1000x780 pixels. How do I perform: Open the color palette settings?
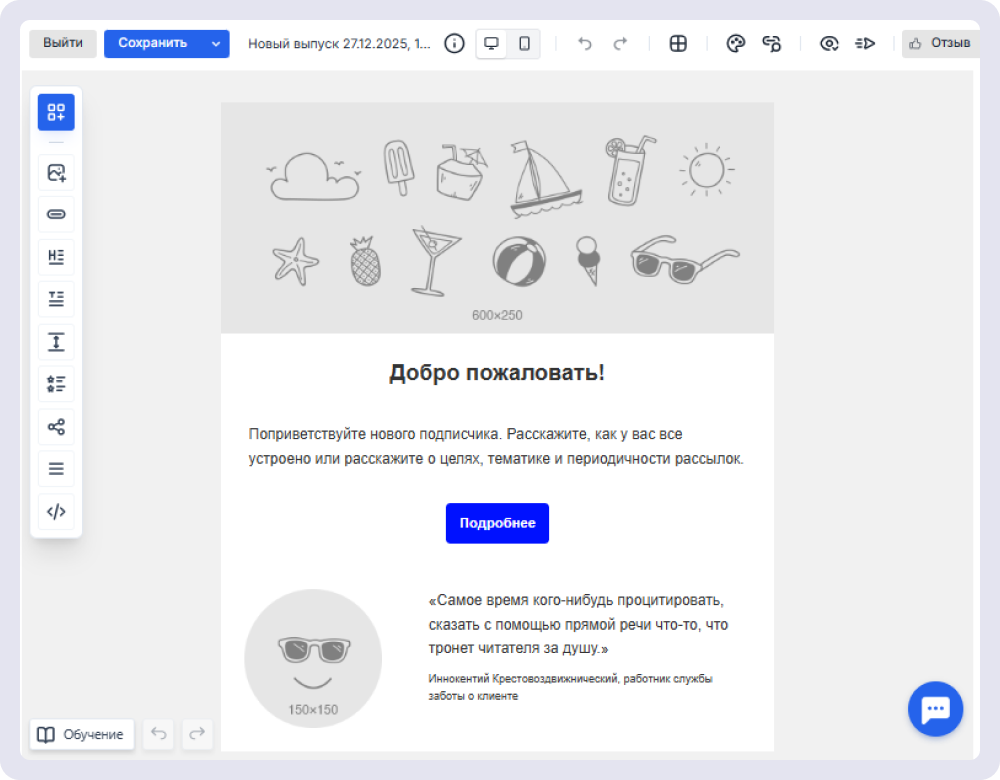pyautogui.click(x=735, y=43)
